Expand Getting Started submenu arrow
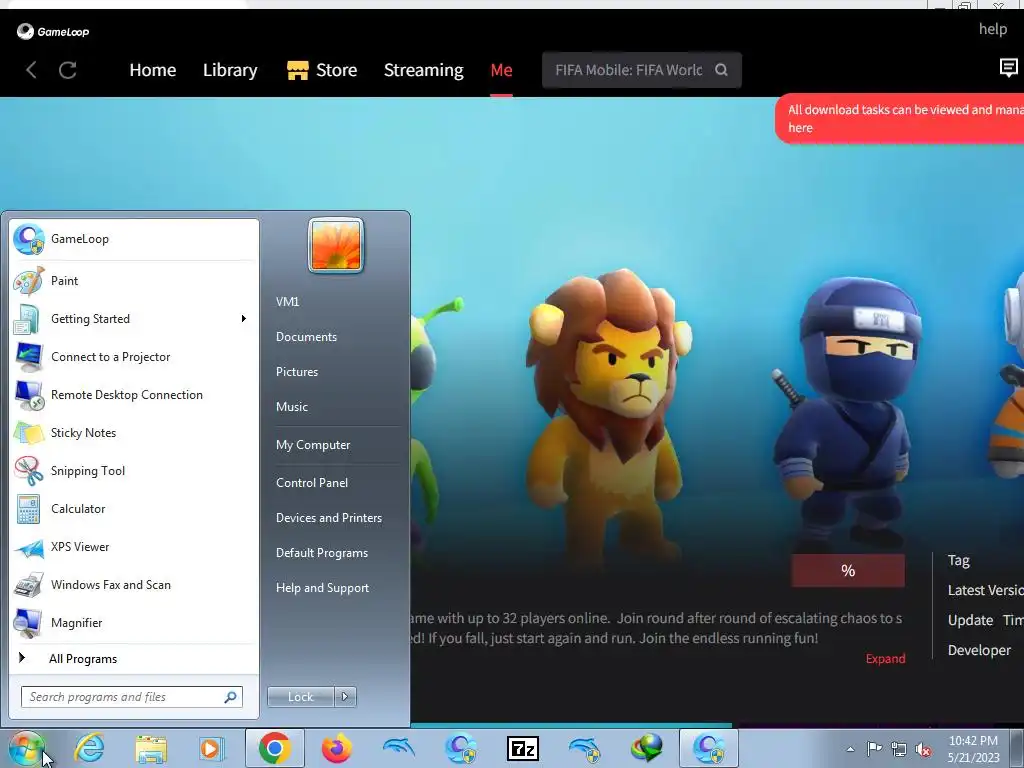1024x768 pixels. pos(244,319)
